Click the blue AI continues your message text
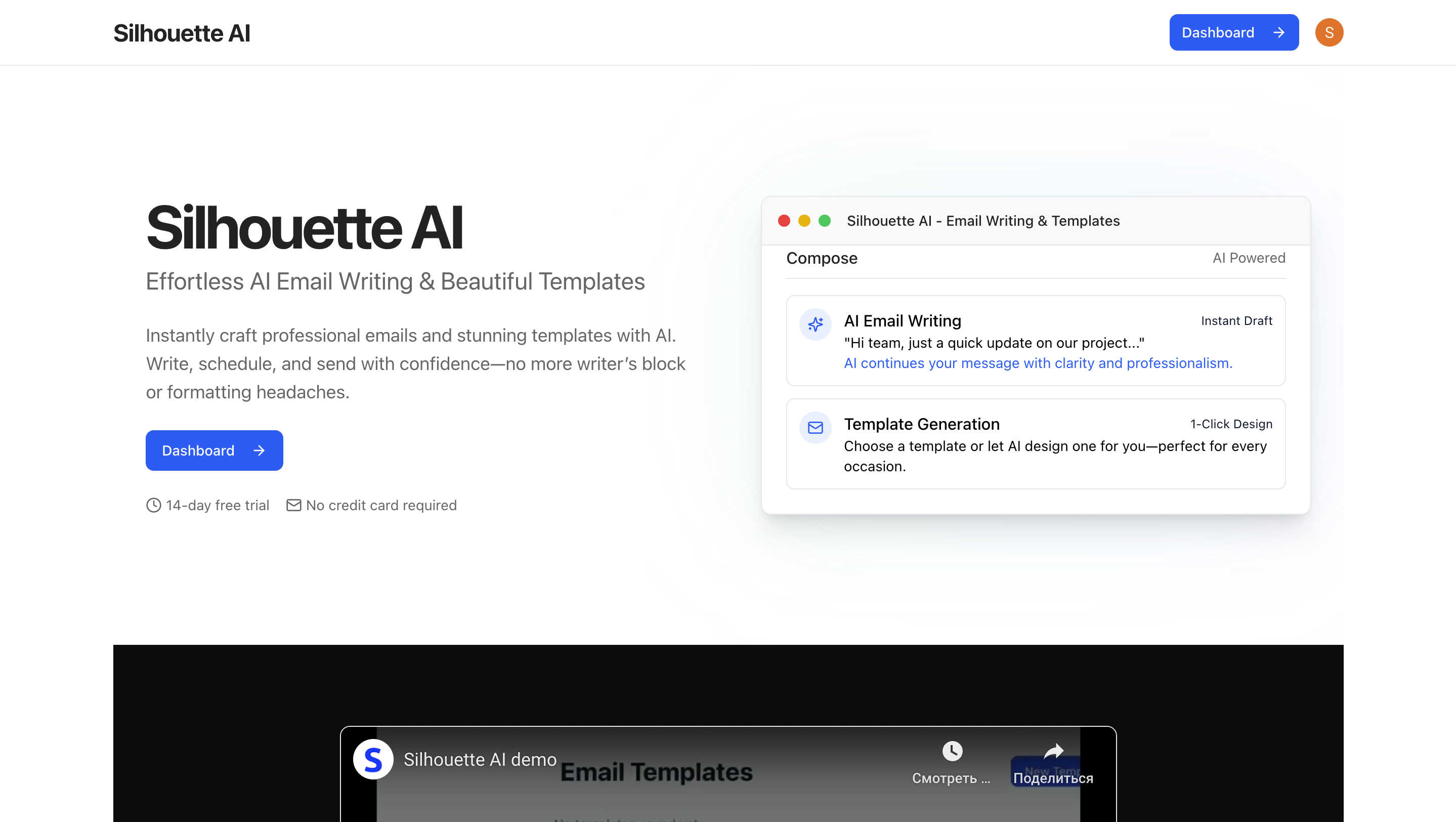The width and height of the screenshot is (1456, 822). [x=1038, y=363]
